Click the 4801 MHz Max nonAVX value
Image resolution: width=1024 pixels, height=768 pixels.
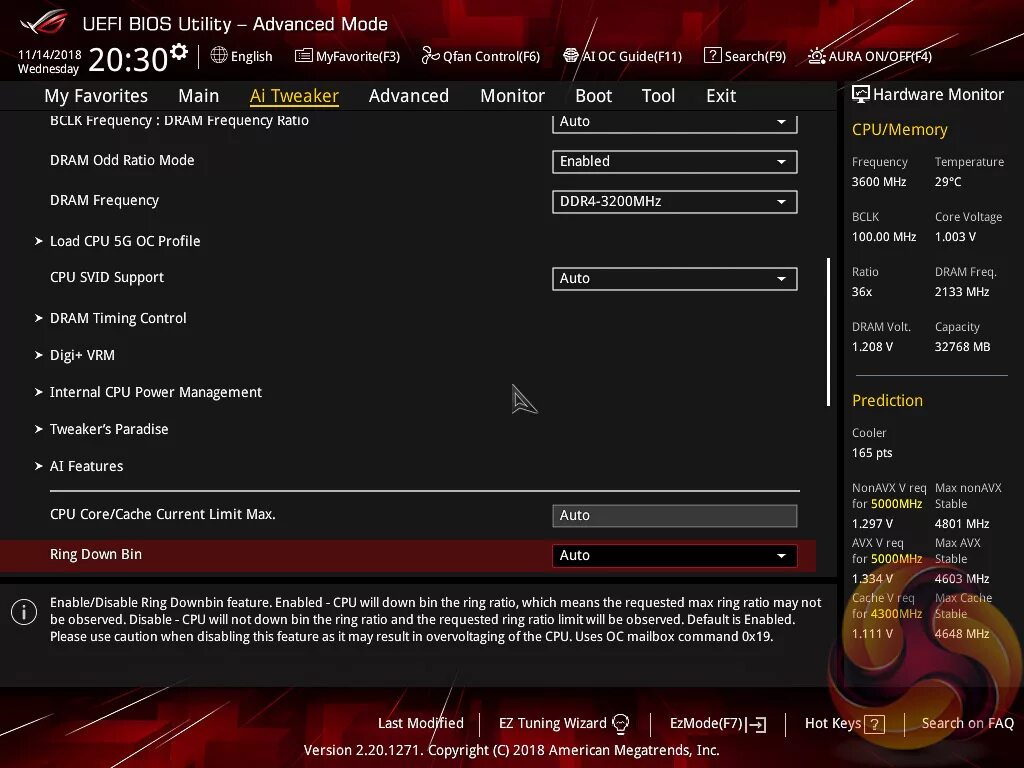pyautogui.click(x=962, y=524)
